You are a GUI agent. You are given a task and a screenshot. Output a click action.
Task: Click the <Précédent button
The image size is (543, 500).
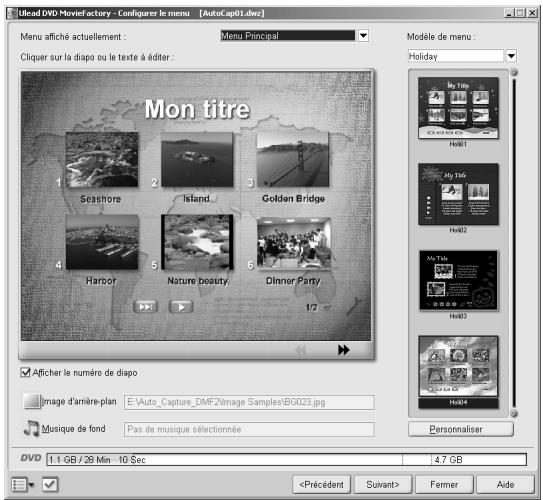click(x=321, y=484)
